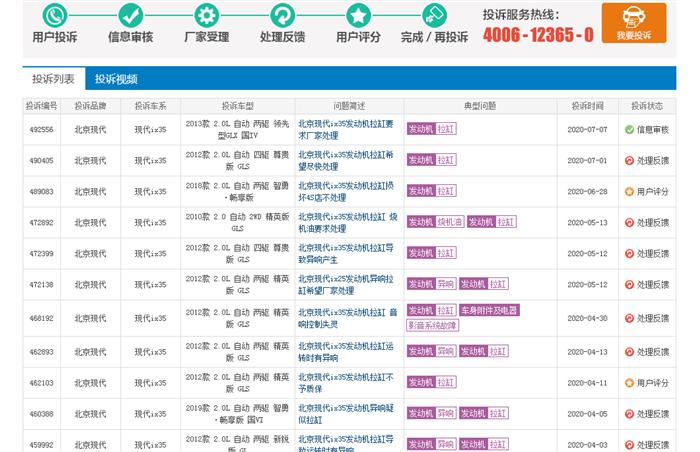Open complaint link about 4S店不处理
Screen dimensions: 700x452
pyautogui.click(x=346, y=191)
